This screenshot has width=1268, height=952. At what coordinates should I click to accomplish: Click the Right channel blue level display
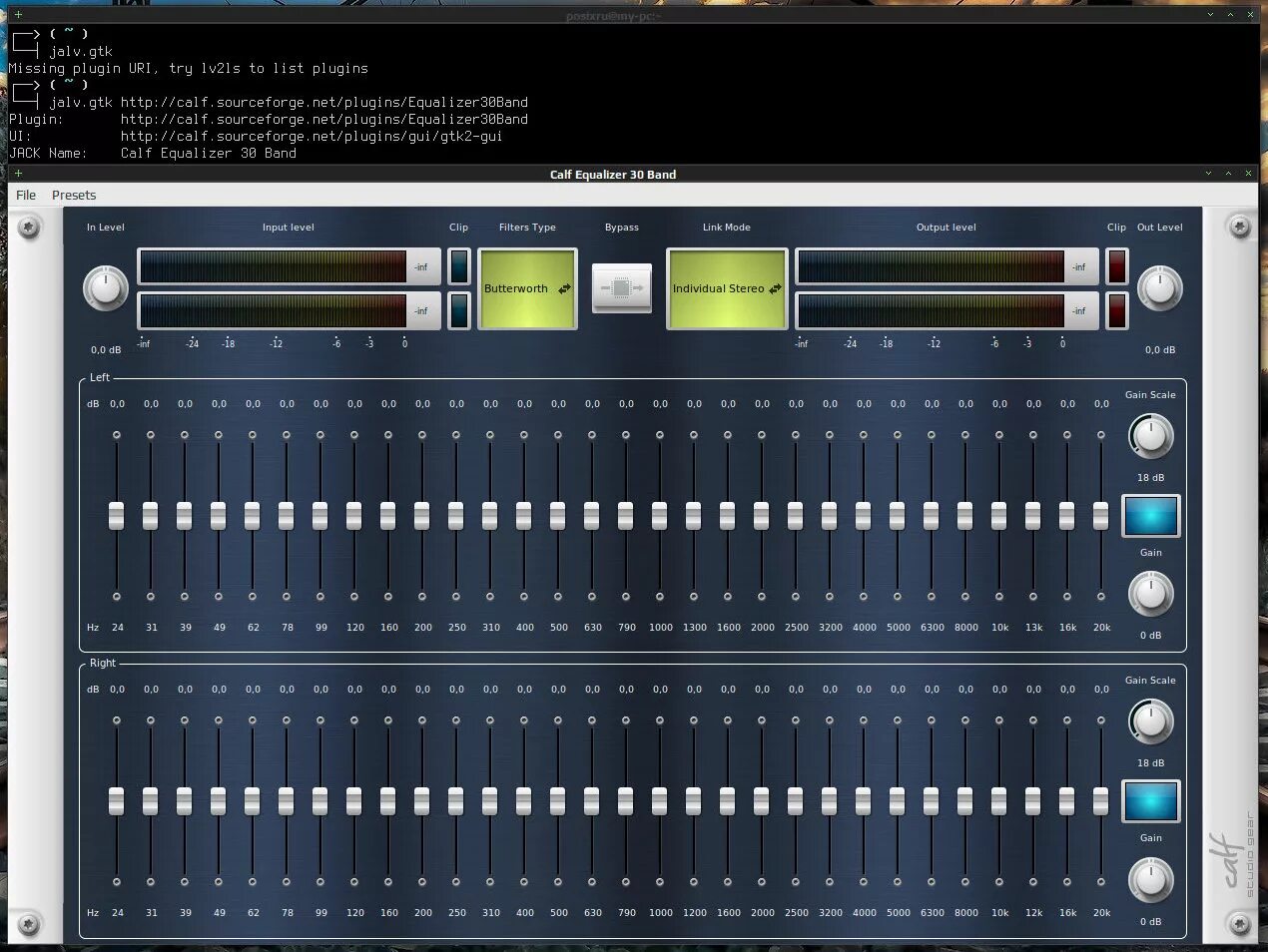(1150, 801)
